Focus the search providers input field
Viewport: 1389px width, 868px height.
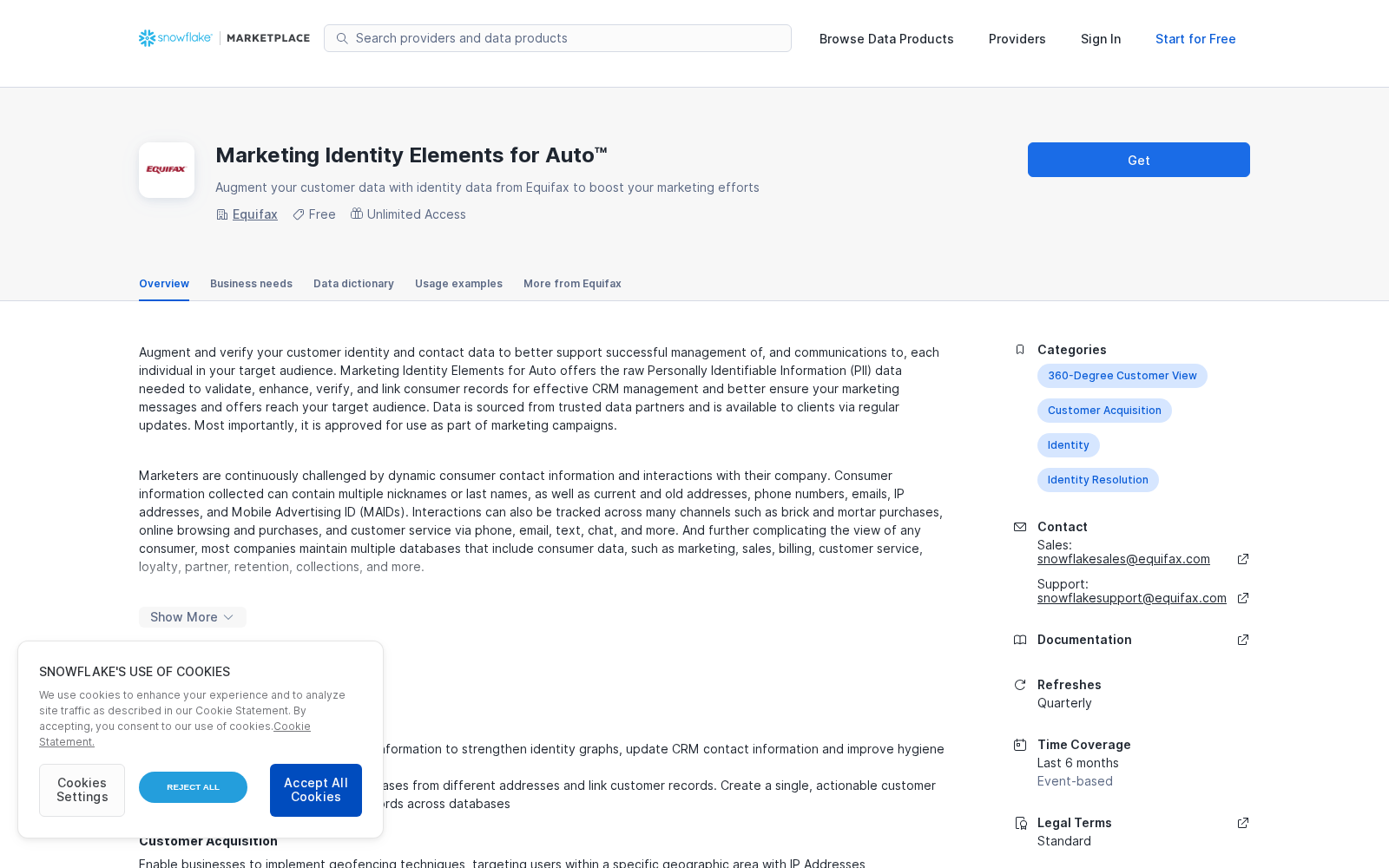(x=557, y=38)
